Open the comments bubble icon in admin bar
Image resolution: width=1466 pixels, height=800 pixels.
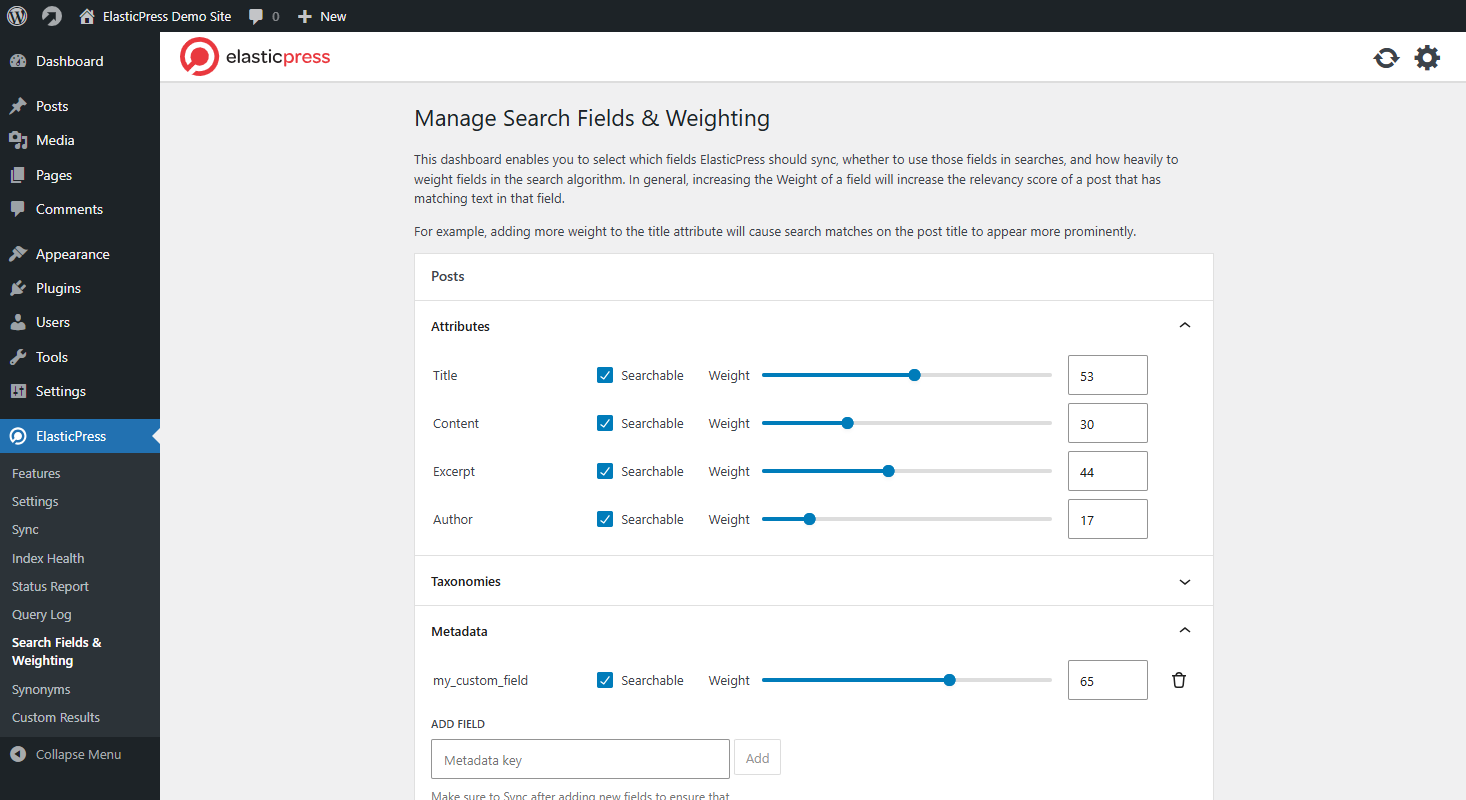tap(257, 16)
